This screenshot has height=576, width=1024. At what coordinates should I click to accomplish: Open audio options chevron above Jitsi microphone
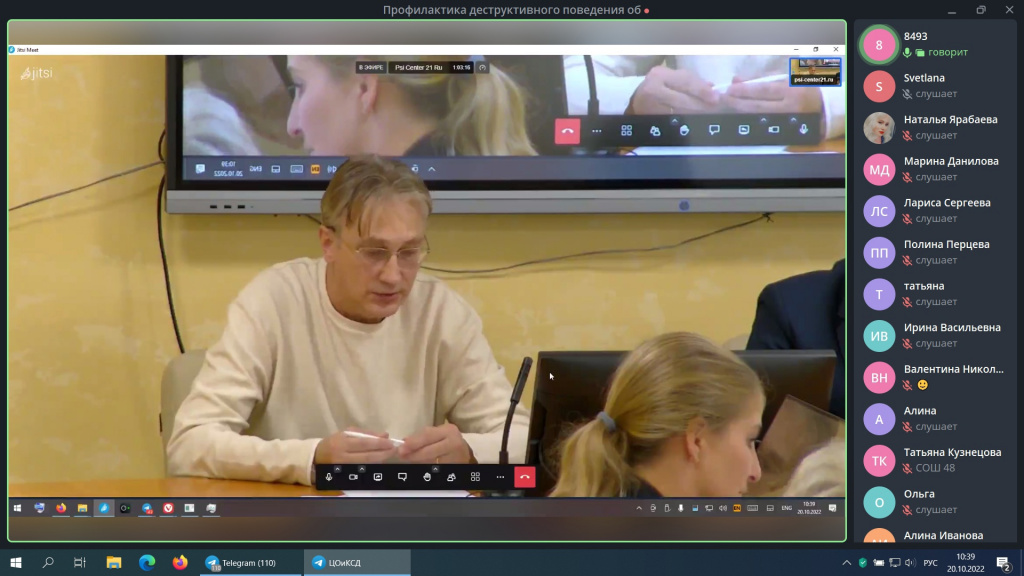[338, 469]
